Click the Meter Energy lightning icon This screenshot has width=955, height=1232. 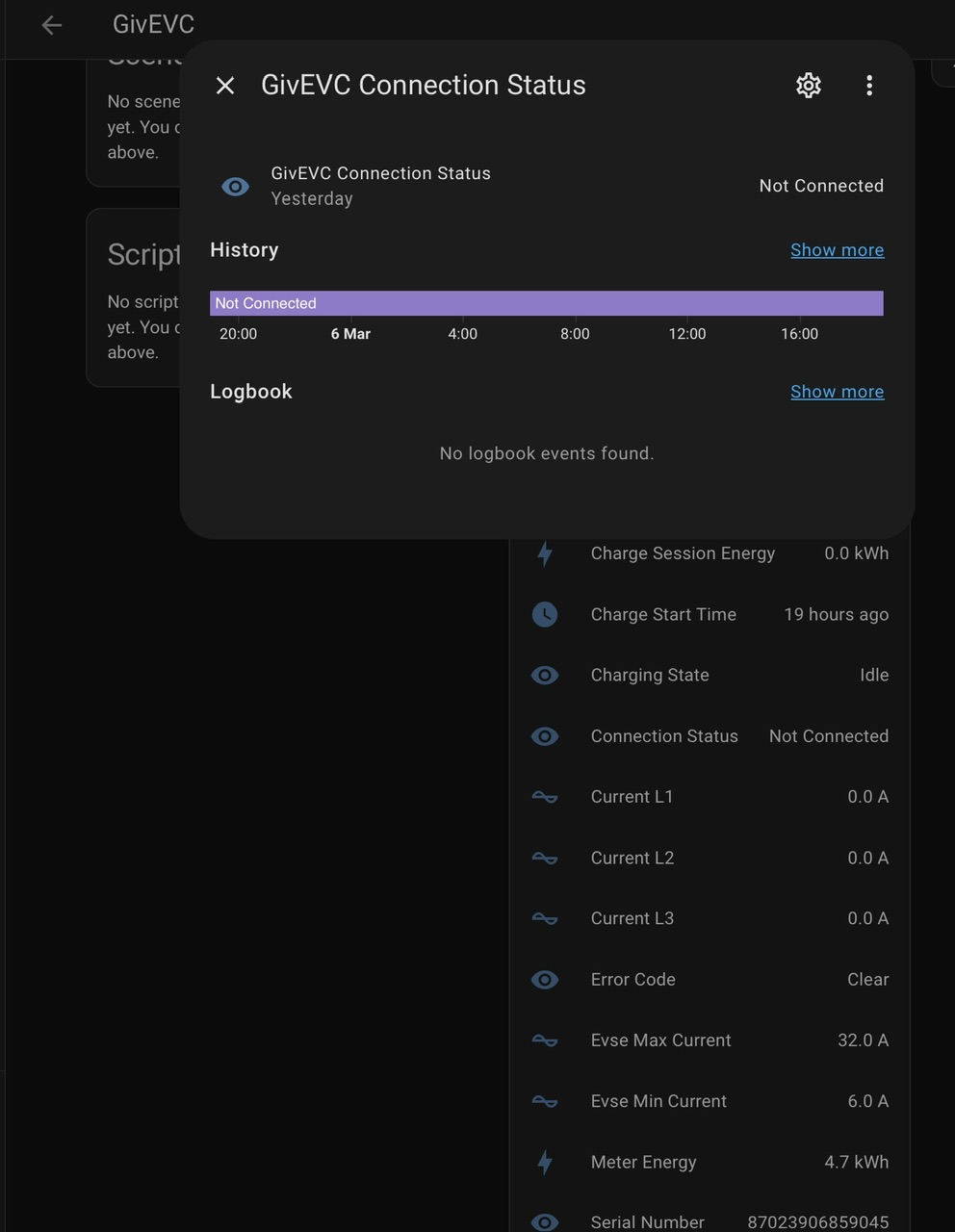pos(545,1162)
